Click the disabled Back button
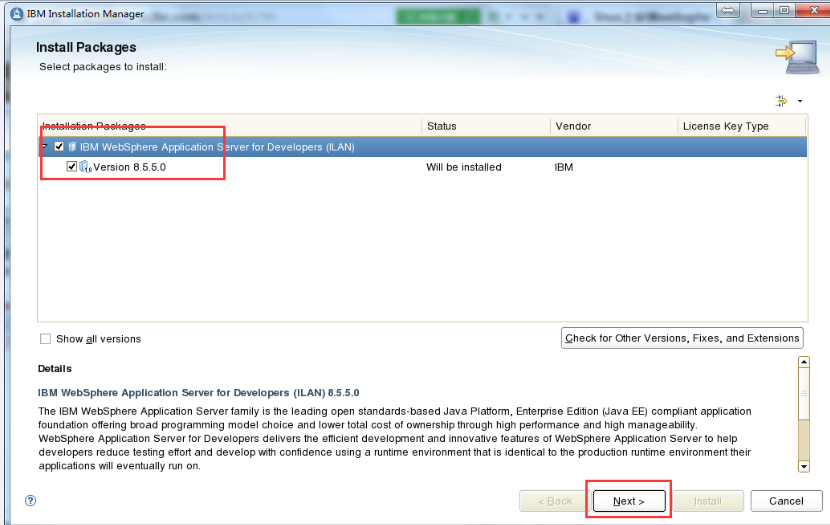830x525 pixels. pyautogui.click(x=555, y=501)
